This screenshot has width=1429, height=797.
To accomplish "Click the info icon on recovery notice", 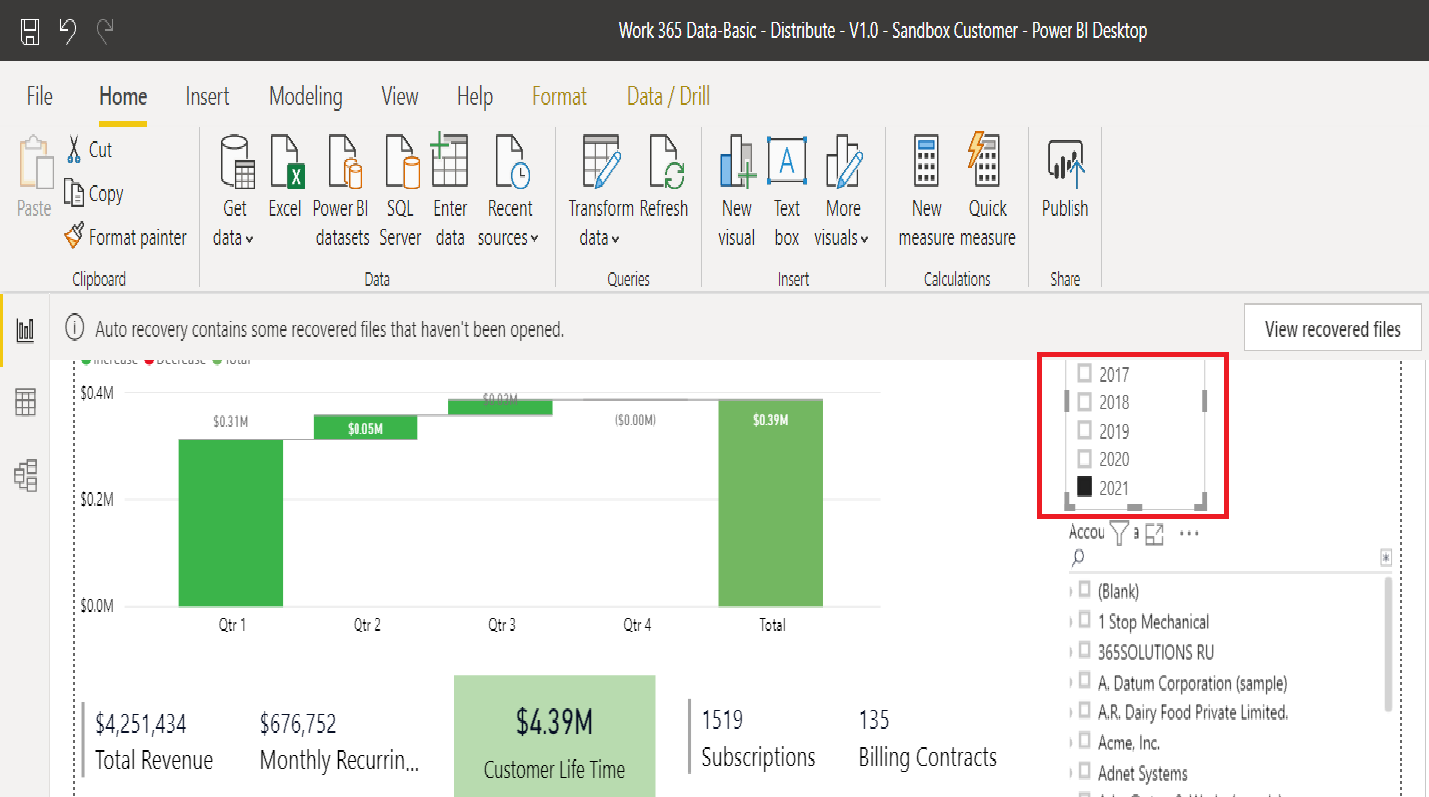I will point(74,328).
